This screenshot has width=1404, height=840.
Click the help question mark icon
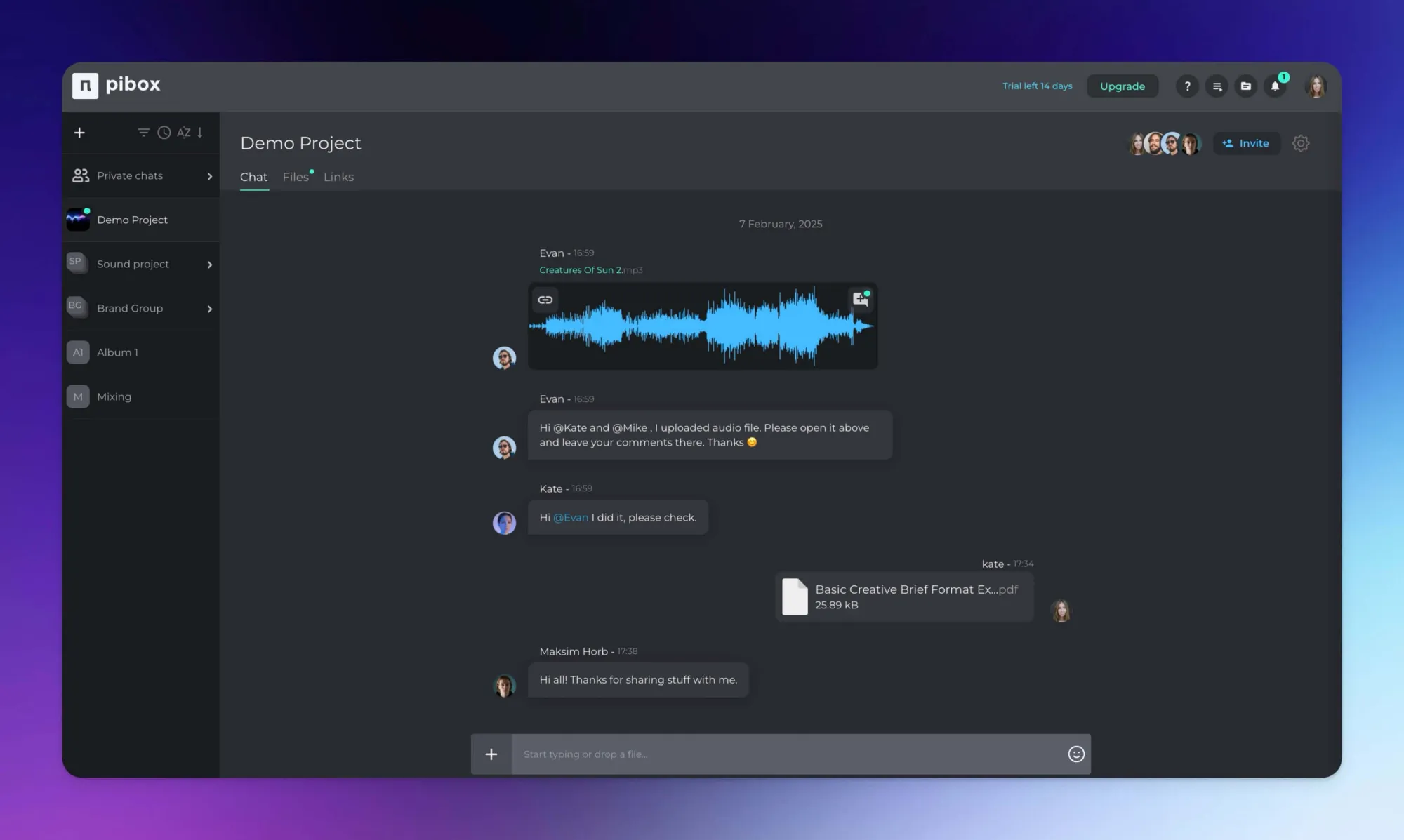coord(1187,86)
